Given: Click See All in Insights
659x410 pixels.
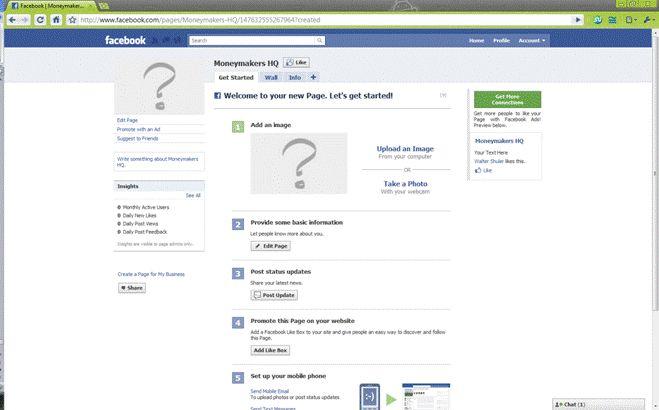Looking at the screenshot, I should point(192,195).
